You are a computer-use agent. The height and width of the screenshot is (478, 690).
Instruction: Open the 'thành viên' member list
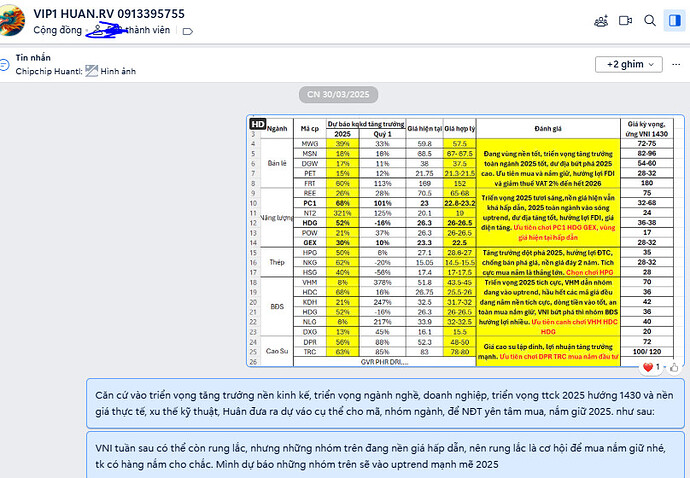(x=150, y=31)
